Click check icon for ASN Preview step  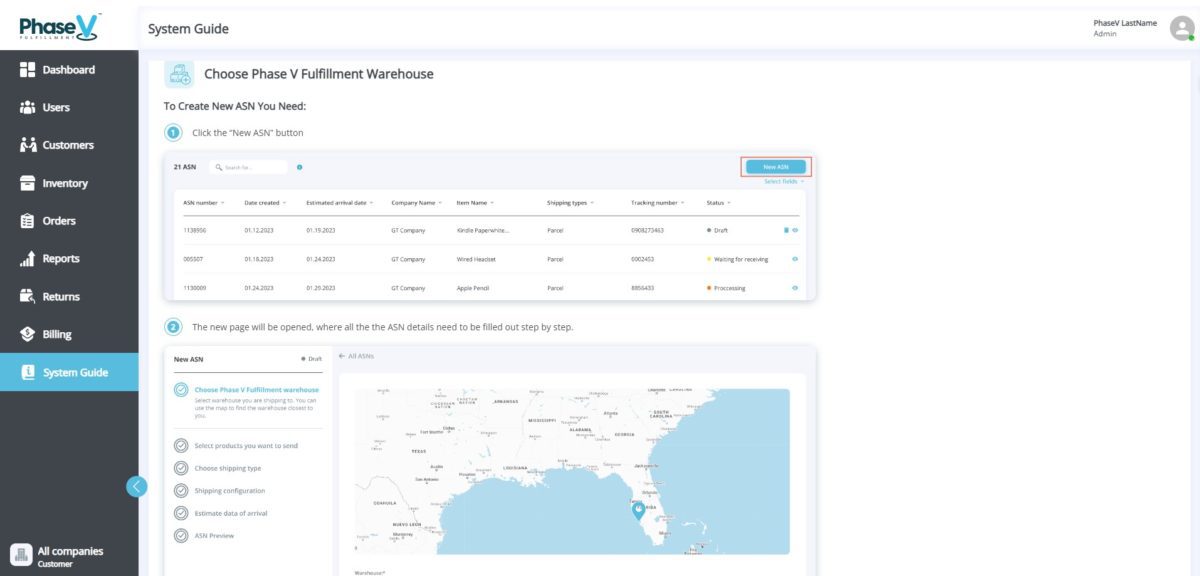tap(181, 536)
